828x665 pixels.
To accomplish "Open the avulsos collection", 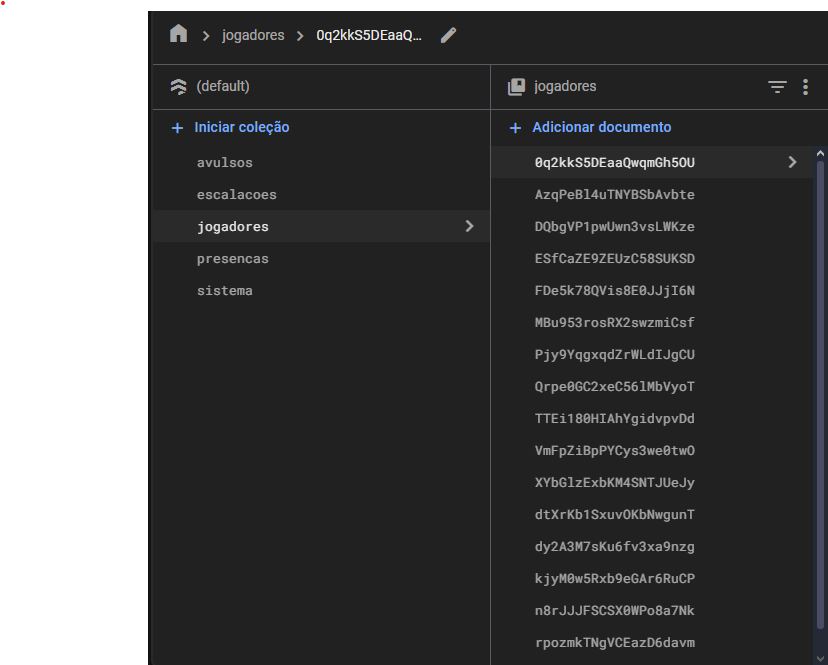I will (225, 163).
